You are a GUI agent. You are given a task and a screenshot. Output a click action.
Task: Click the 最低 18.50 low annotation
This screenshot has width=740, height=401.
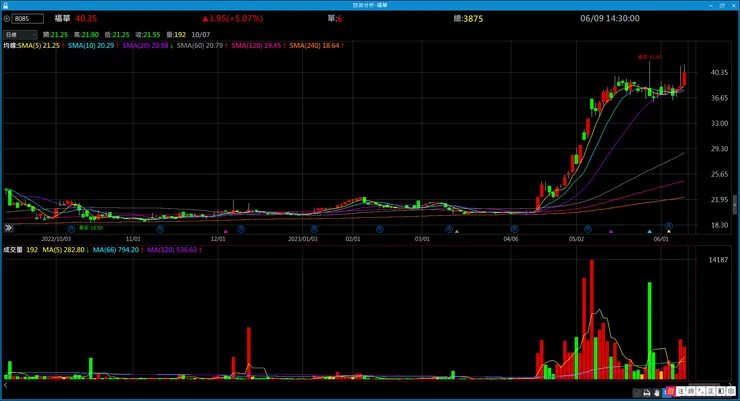[91, 228]
